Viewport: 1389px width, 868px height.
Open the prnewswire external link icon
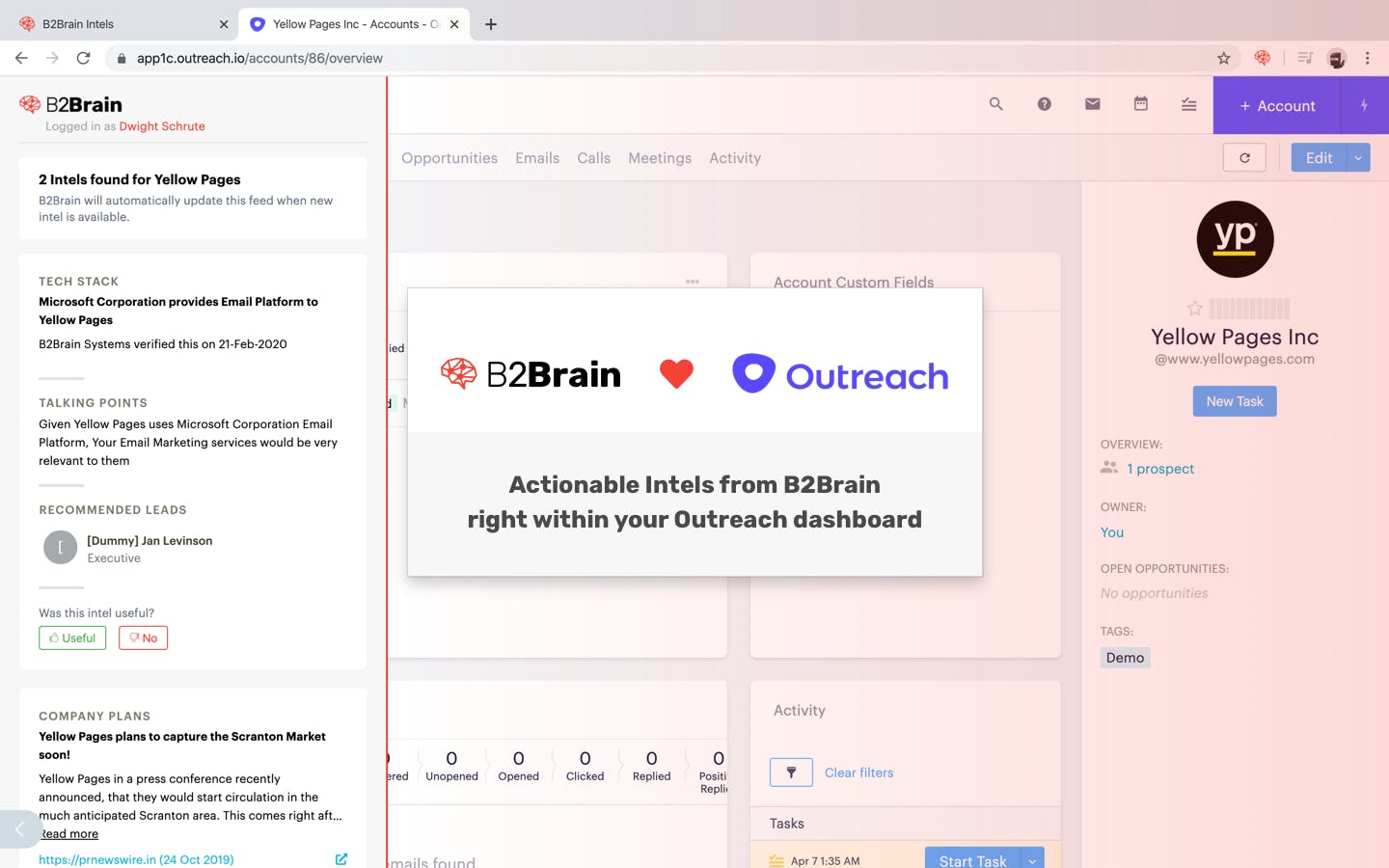pyautogui.click(x=341, y=859)
